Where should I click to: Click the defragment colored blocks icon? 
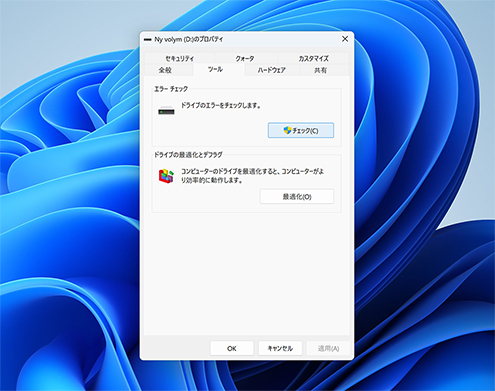tap(166, 176)
